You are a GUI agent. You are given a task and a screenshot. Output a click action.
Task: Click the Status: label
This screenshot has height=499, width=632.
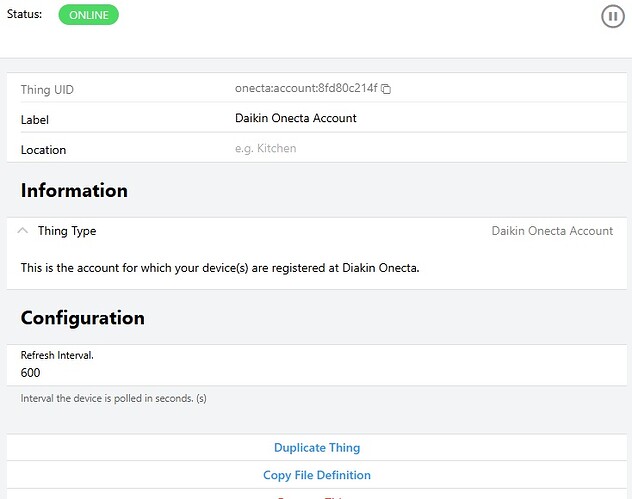coord(24,14)
